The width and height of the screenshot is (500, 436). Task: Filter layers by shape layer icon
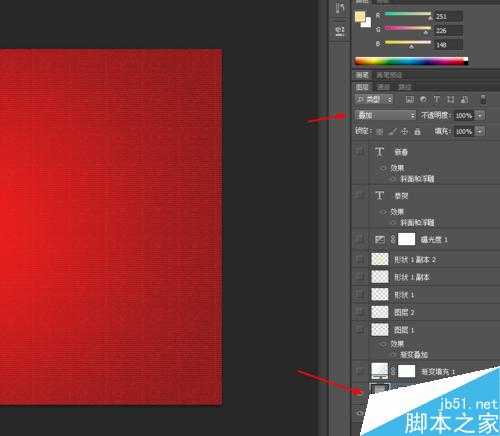point(450,100)
